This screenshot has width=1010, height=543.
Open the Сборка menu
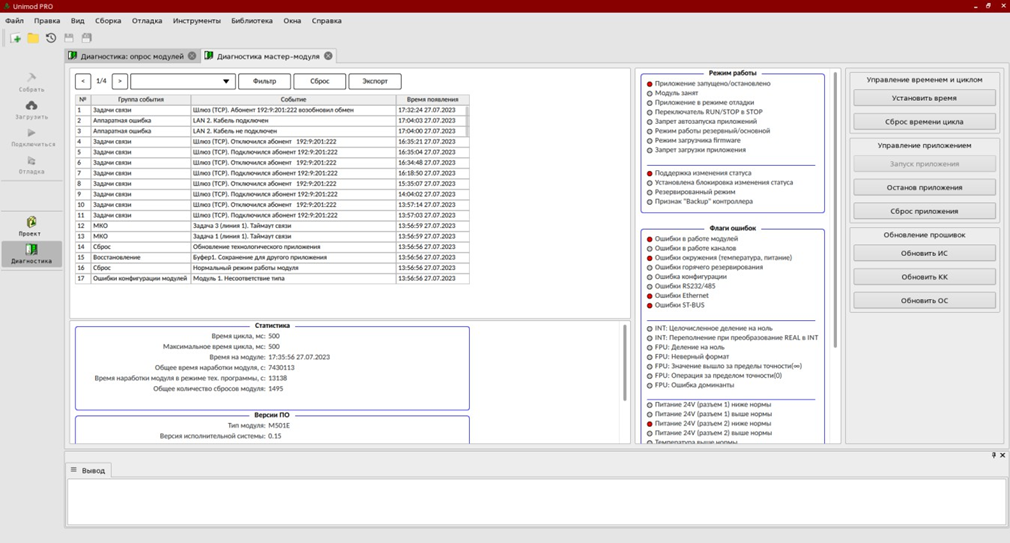tap(108, 21)
